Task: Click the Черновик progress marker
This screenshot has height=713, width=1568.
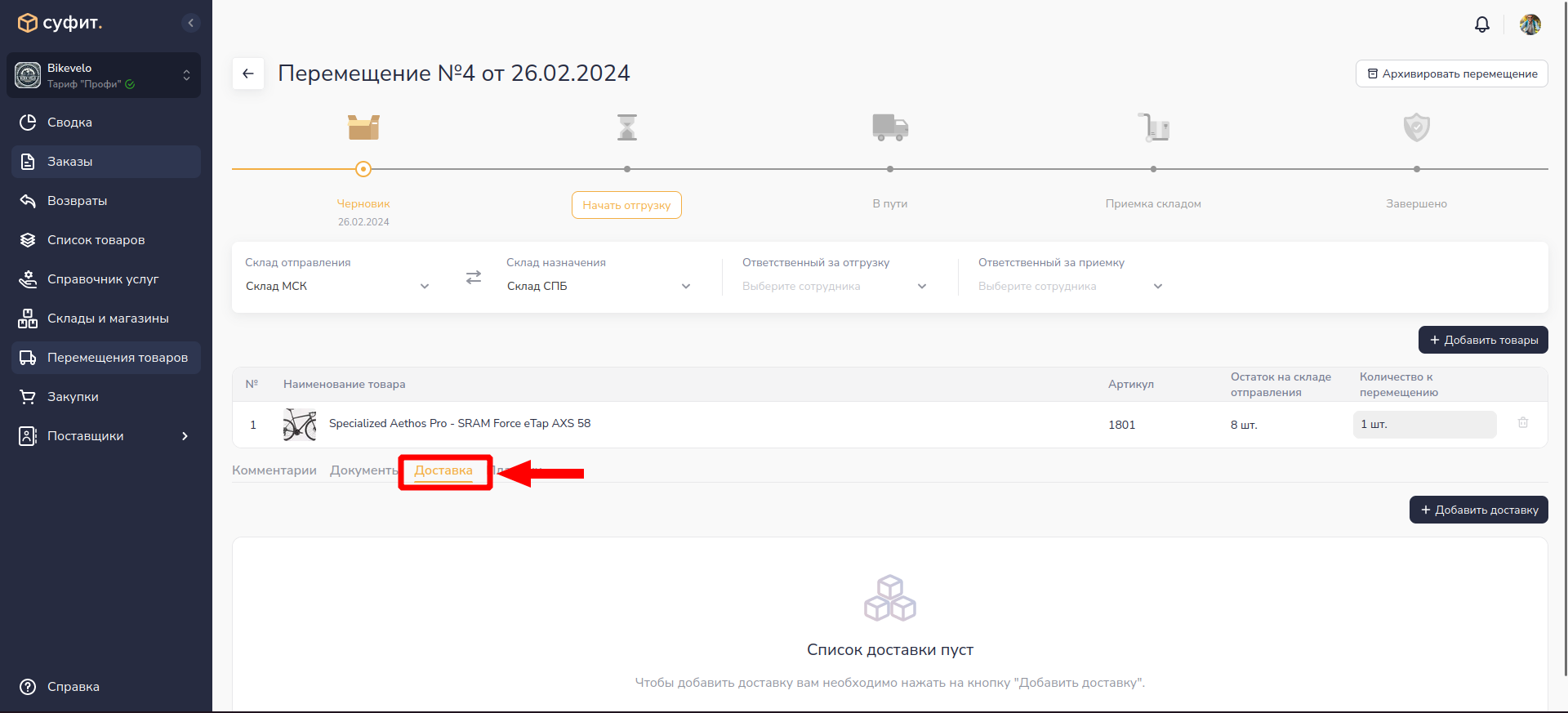Action: (x=363, y=169)
